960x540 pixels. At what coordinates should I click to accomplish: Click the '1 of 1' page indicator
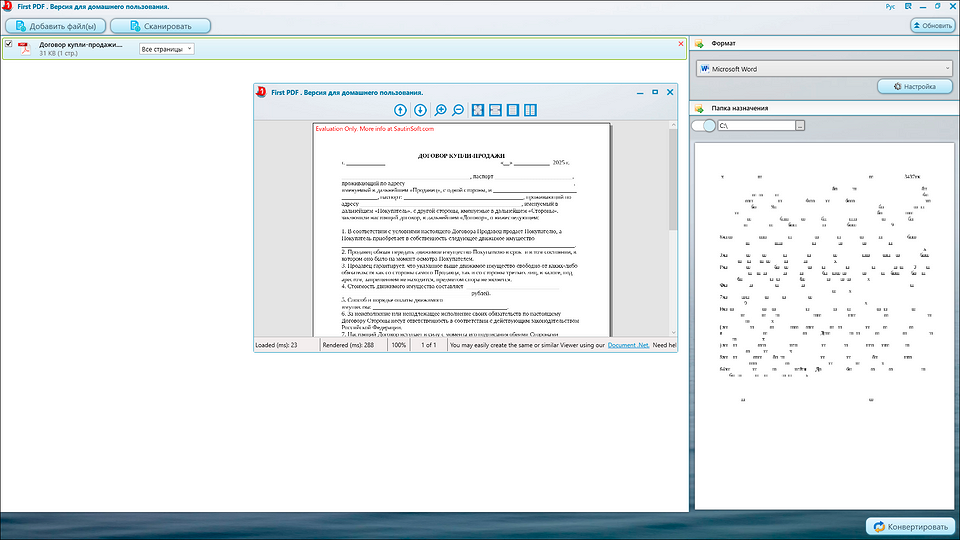pos(429,345)
